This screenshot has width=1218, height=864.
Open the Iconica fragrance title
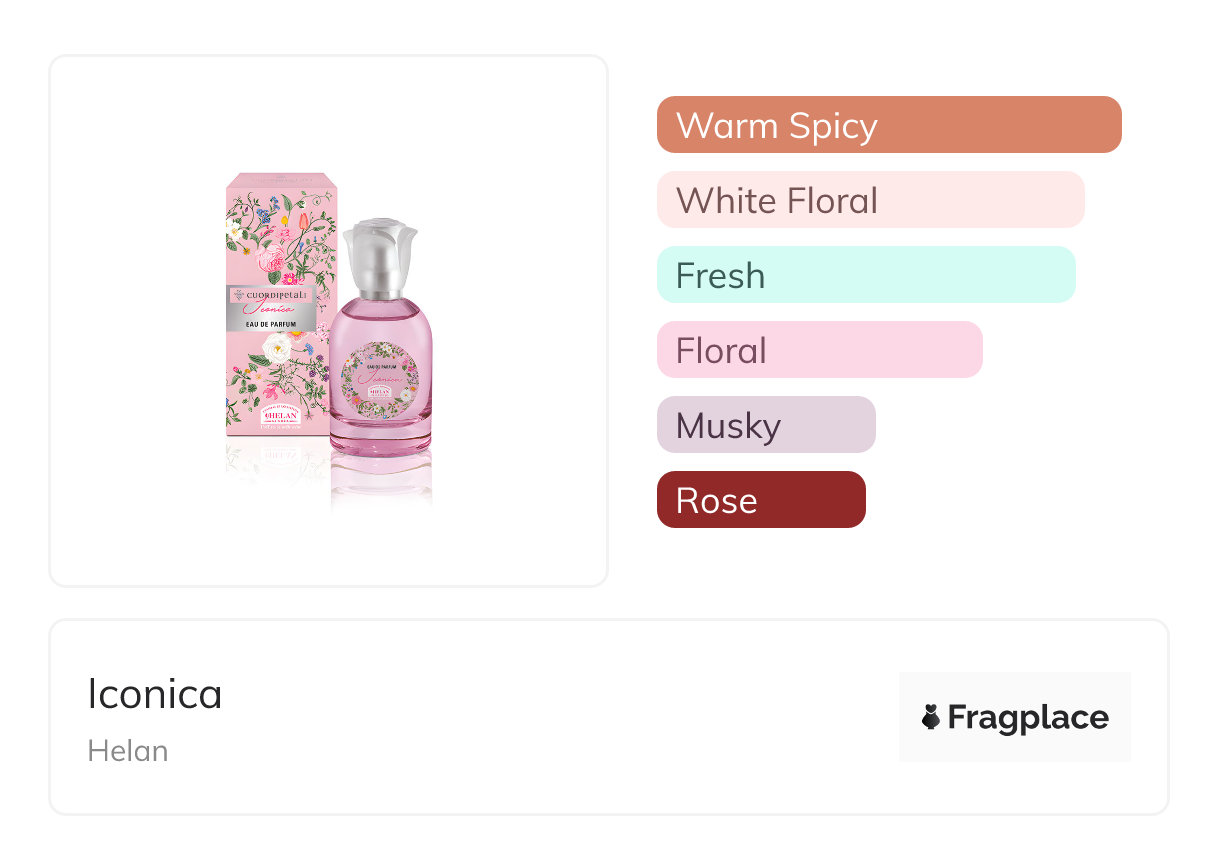point(155,694)
